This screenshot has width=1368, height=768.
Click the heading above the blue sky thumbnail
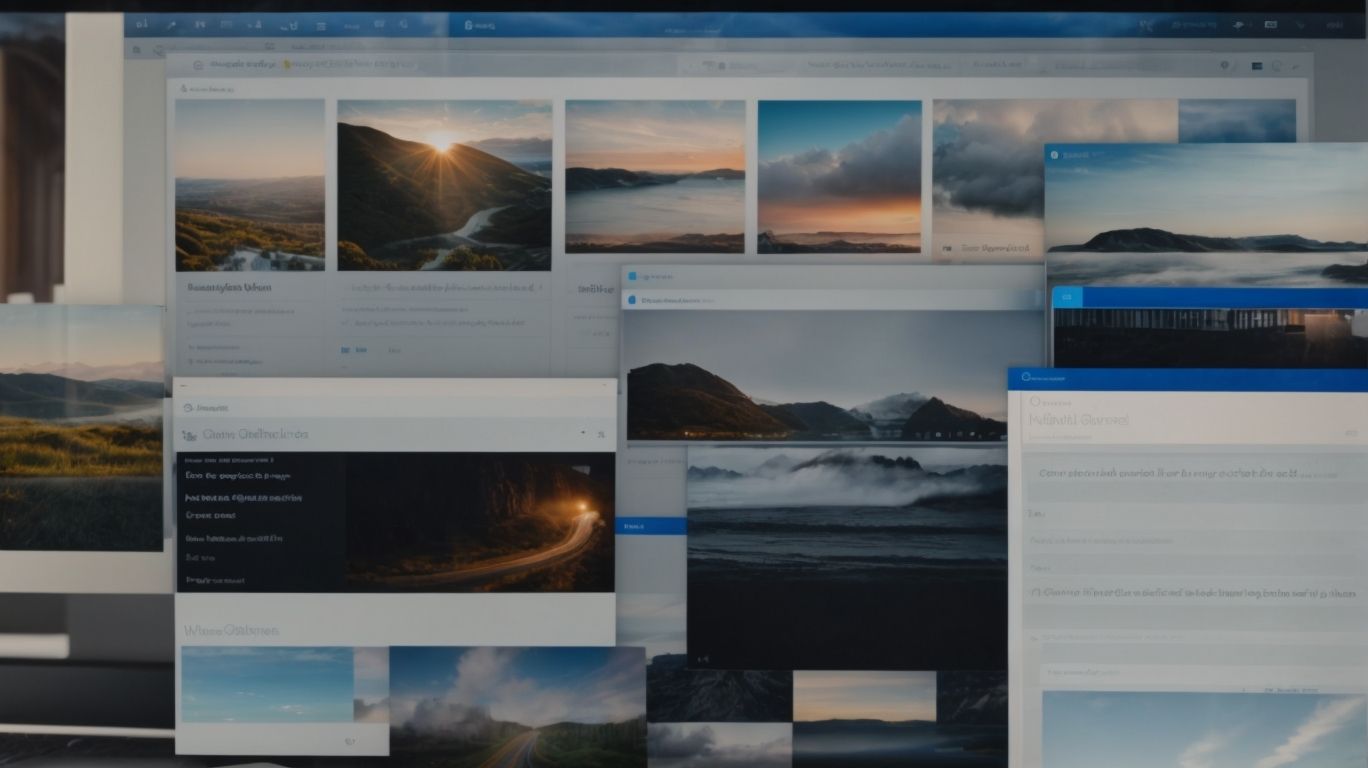point(231,631)
